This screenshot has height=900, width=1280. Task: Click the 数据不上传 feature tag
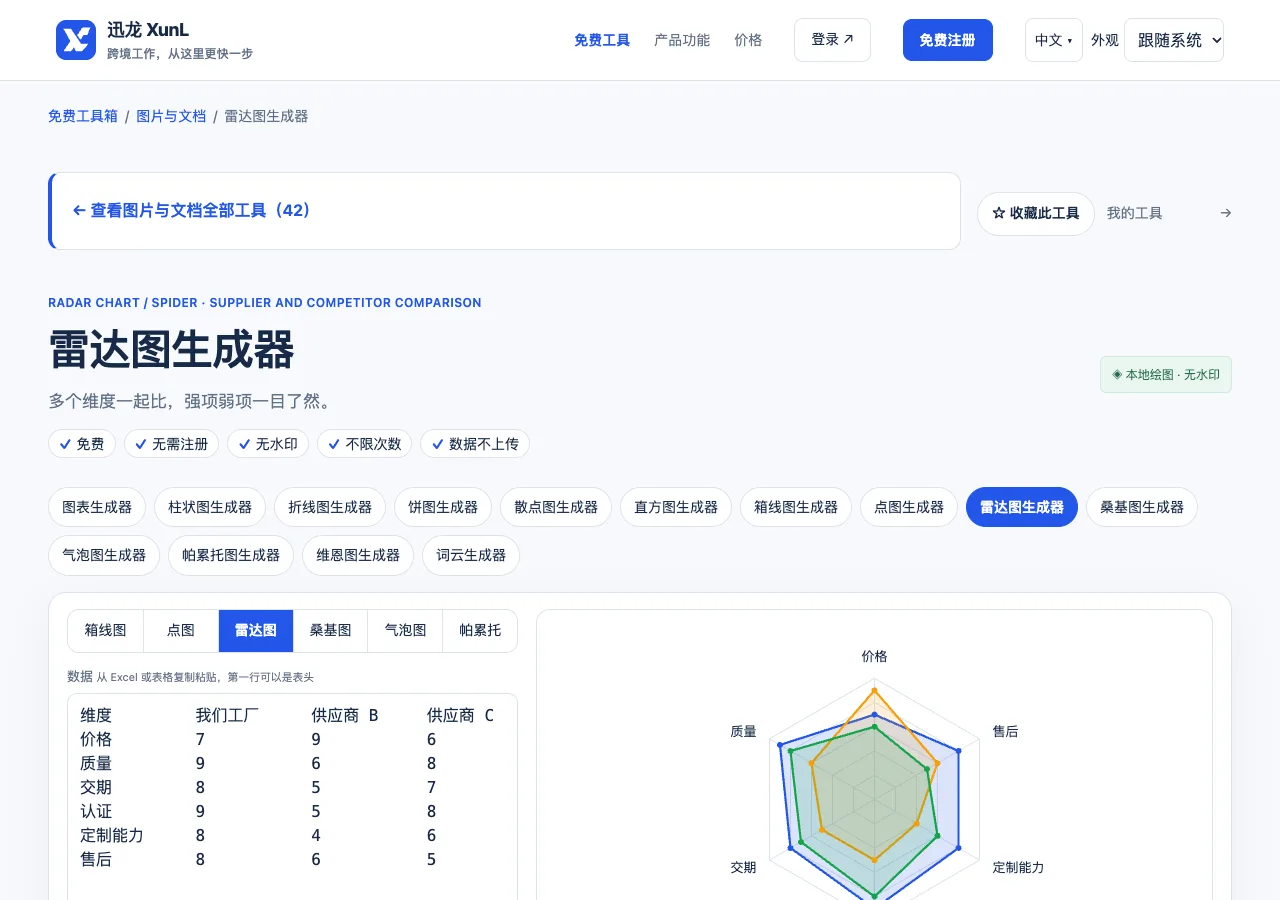click(475, 444)
